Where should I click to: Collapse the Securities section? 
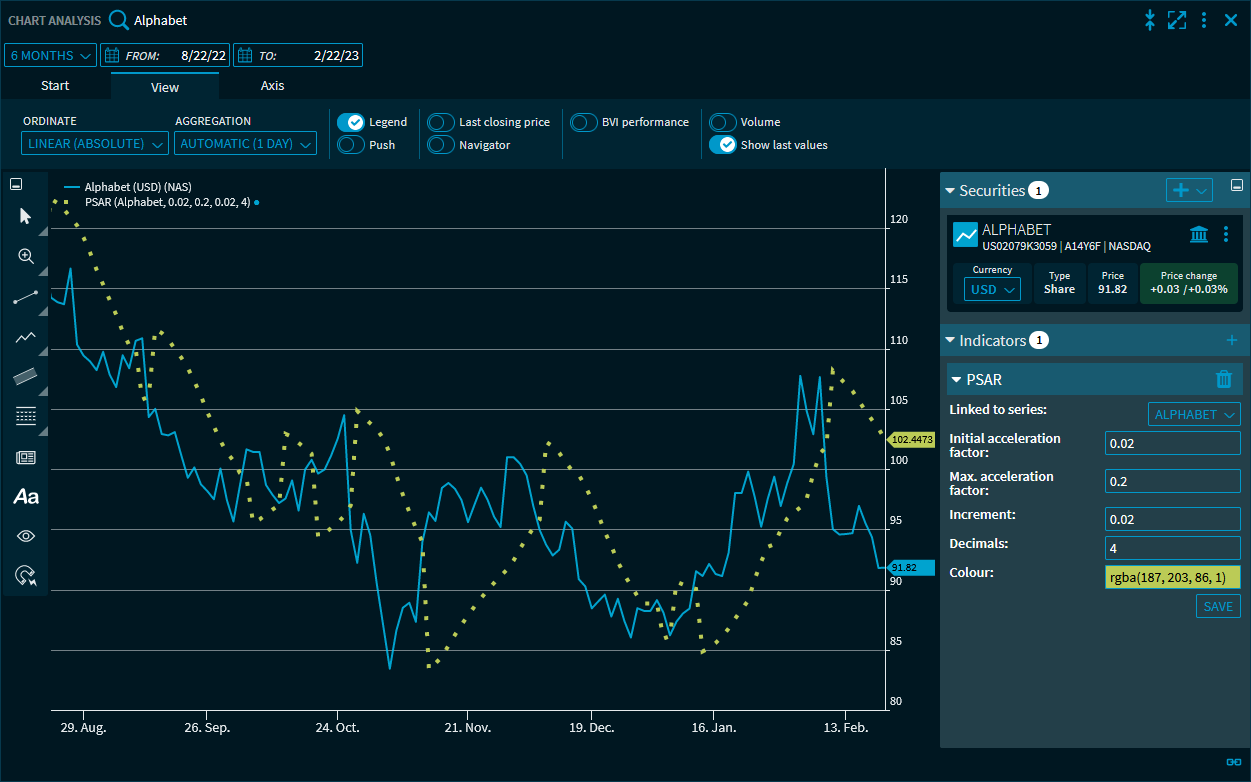coord(950,190)
